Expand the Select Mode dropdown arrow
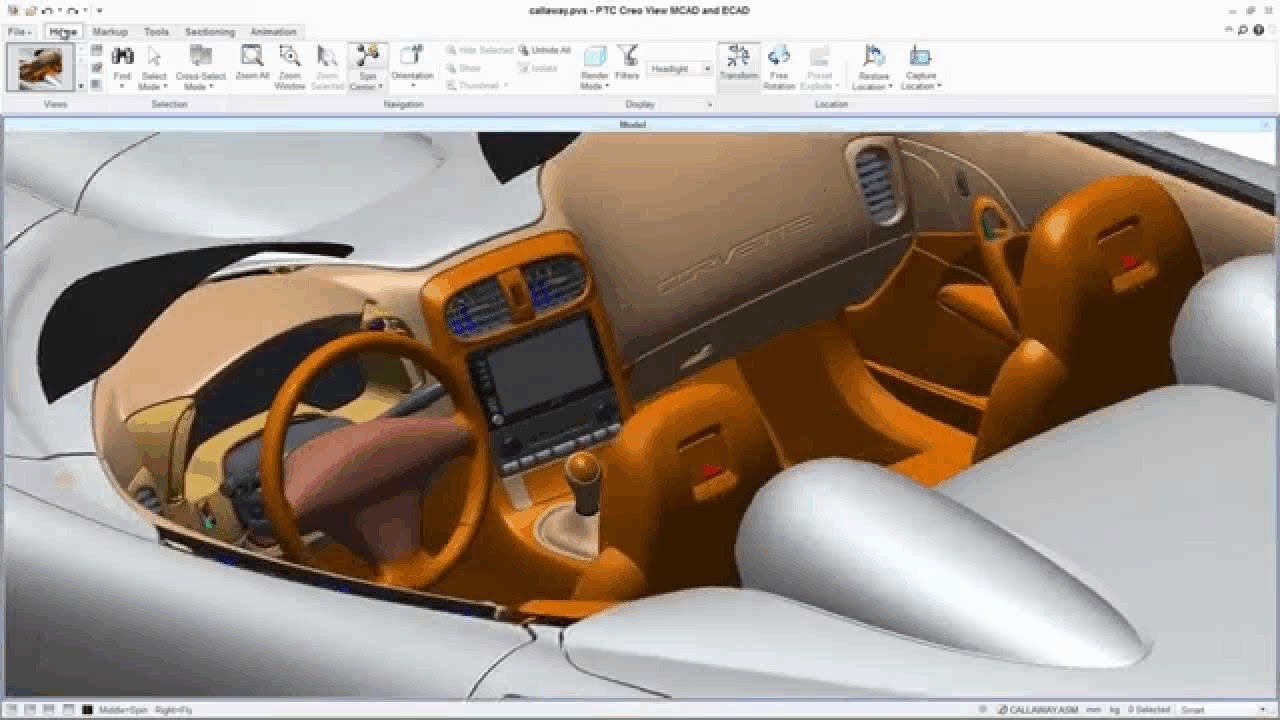The width and height of the screenshot is (1280, 720). (164, 87)
